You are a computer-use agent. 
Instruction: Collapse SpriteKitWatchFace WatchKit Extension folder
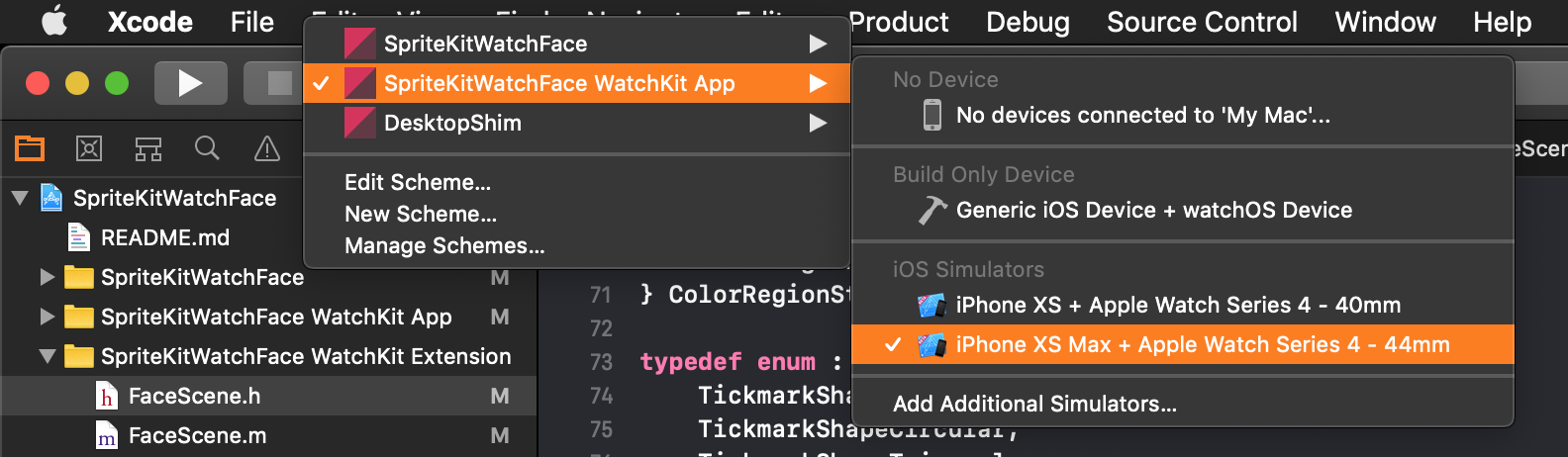(47, 356)
